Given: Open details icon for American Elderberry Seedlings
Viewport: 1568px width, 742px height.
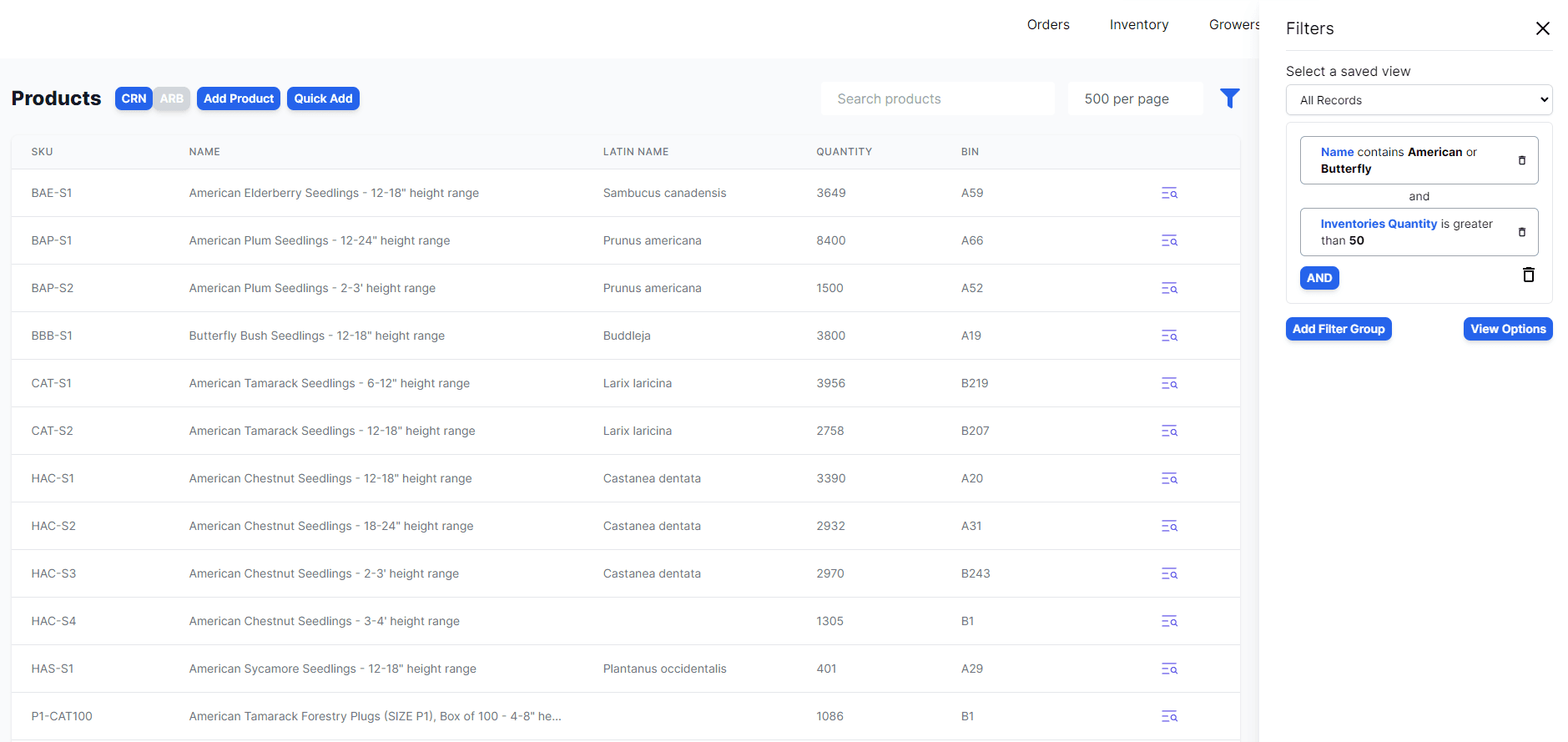Looking at the screenshot, I should pos(1169,193).
